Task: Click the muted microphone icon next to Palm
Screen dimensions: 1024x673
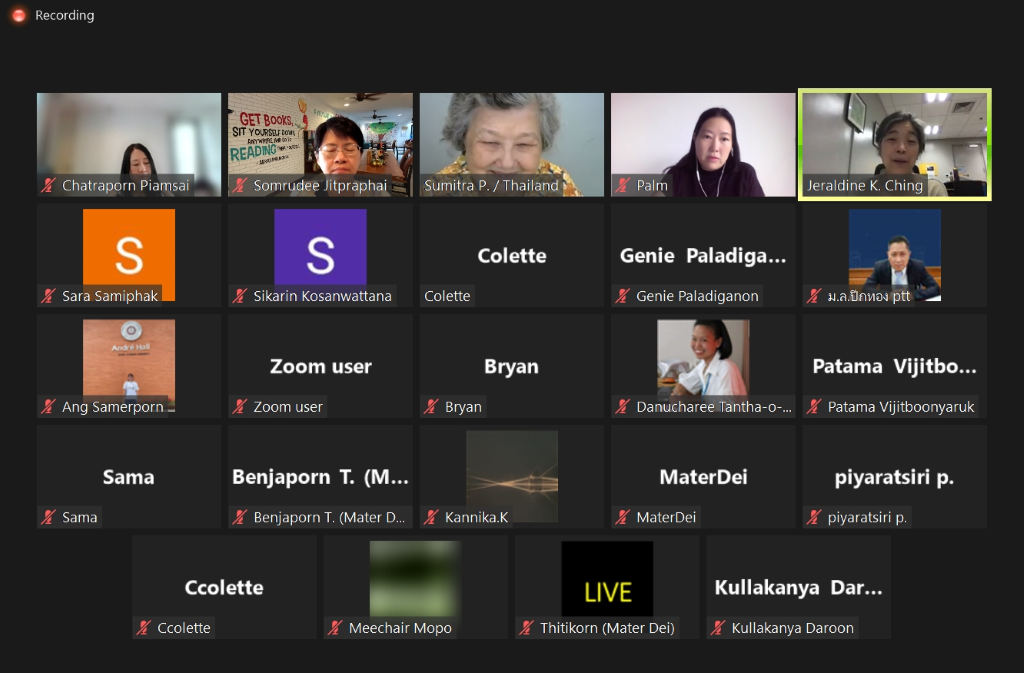Action: pyautogui.click(x=622, y=186)
